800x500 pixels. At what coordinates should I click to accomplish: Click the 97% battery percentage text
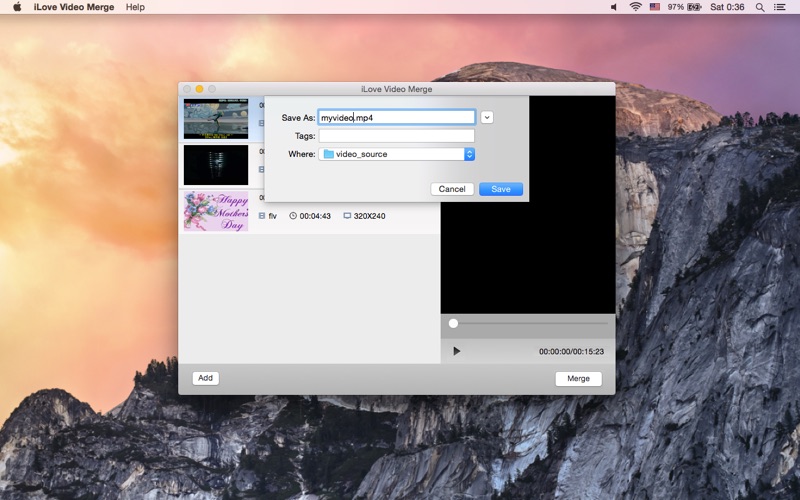coord(676,7)
